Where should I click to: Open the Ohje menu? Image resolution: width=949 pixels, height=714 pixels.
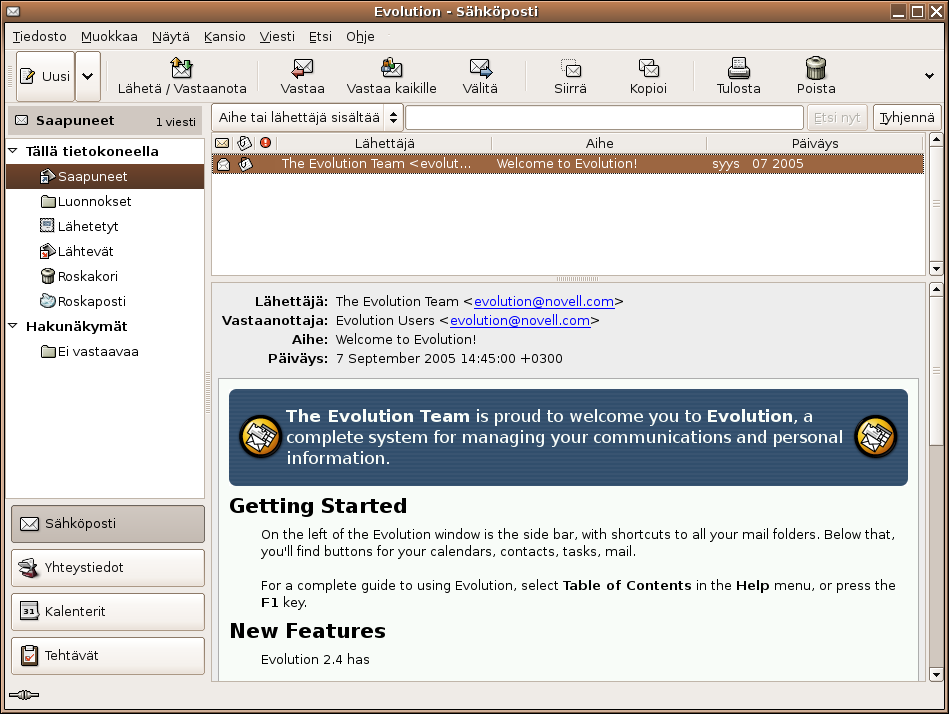point(360,36)
